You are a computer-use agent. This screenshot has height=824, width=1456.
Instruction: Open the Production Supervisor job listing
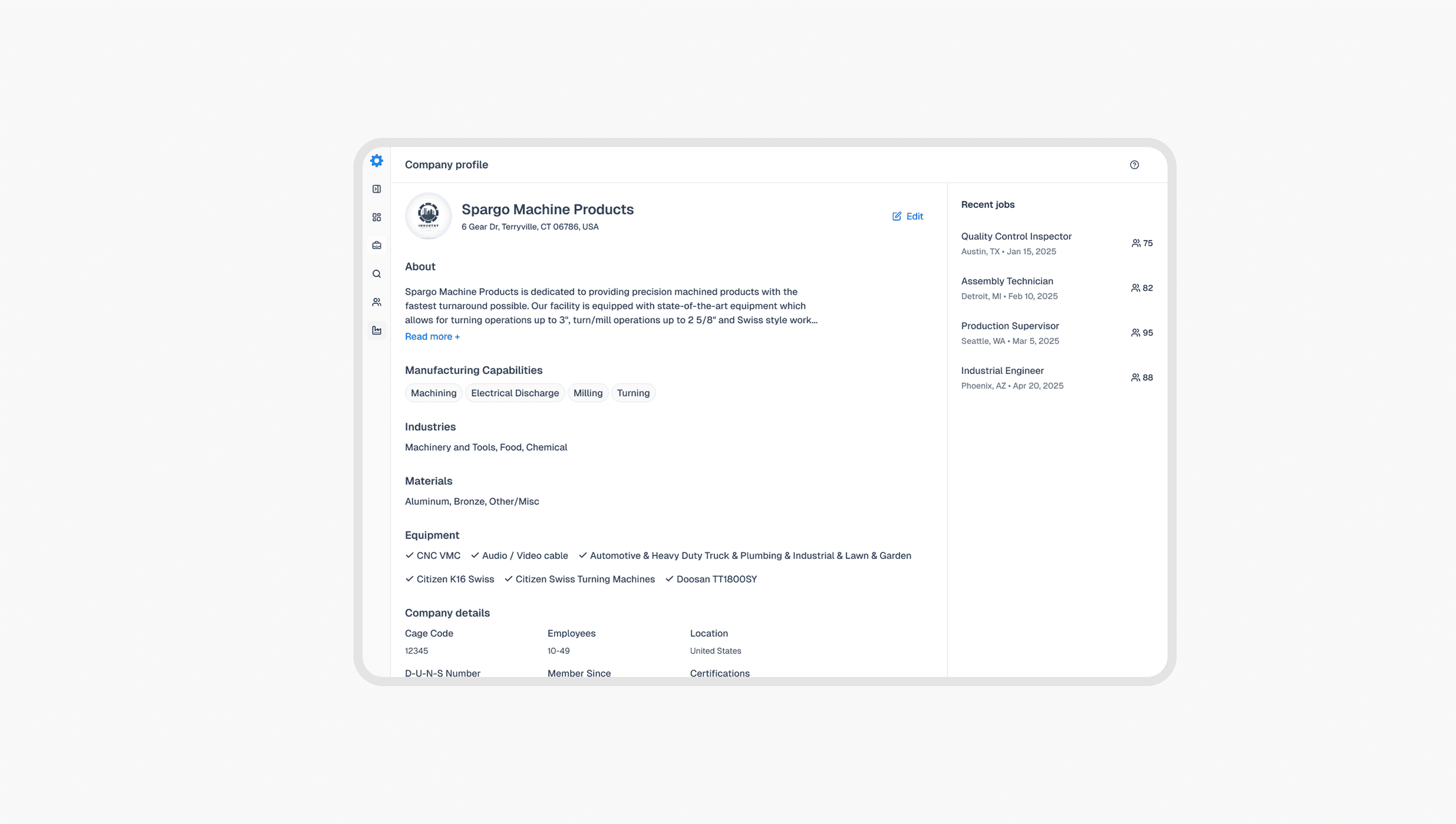[x=1010, y=326]
